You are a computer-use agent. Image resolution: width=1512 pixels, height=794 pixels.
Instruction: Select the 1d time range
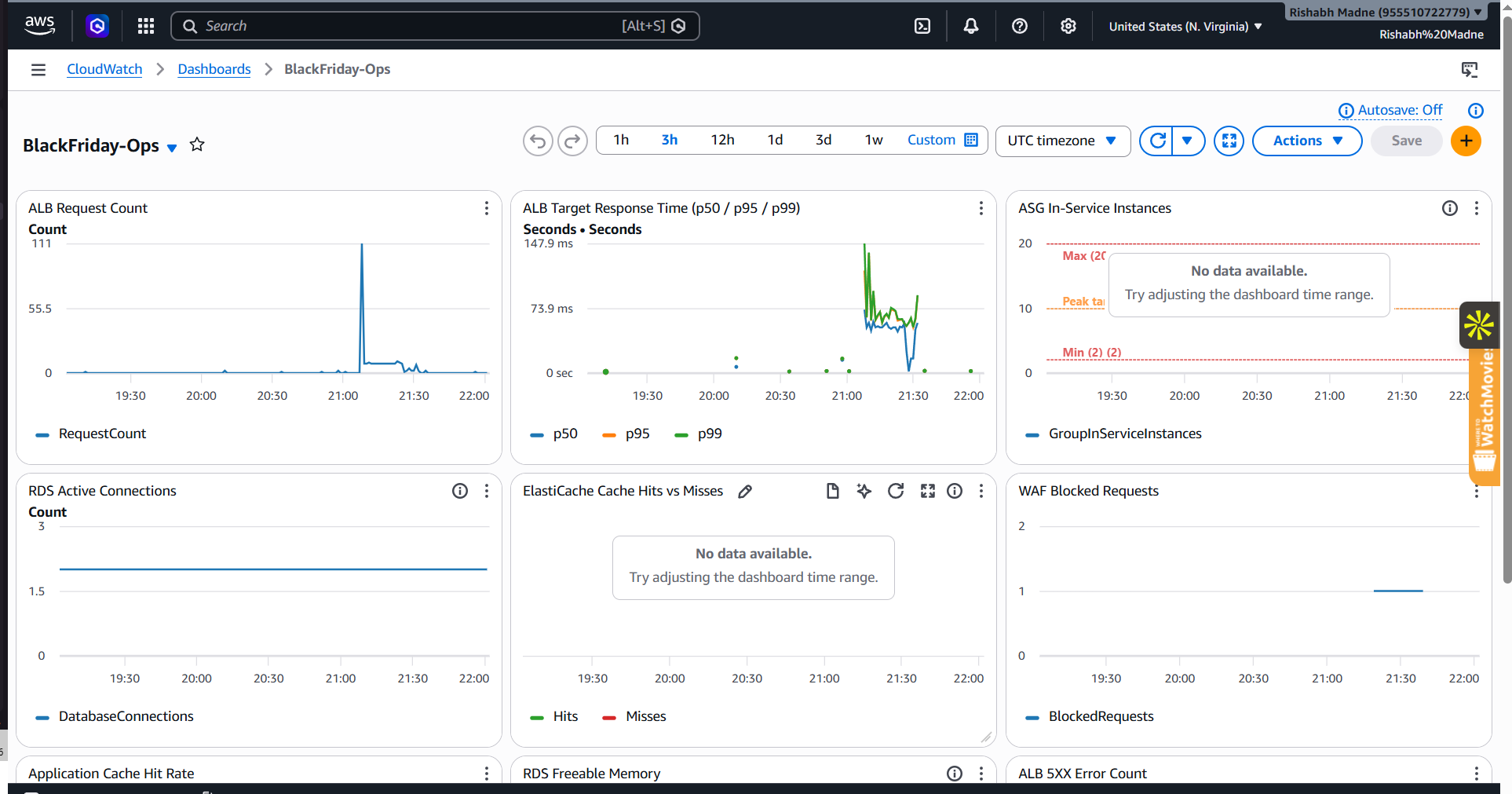776,140
